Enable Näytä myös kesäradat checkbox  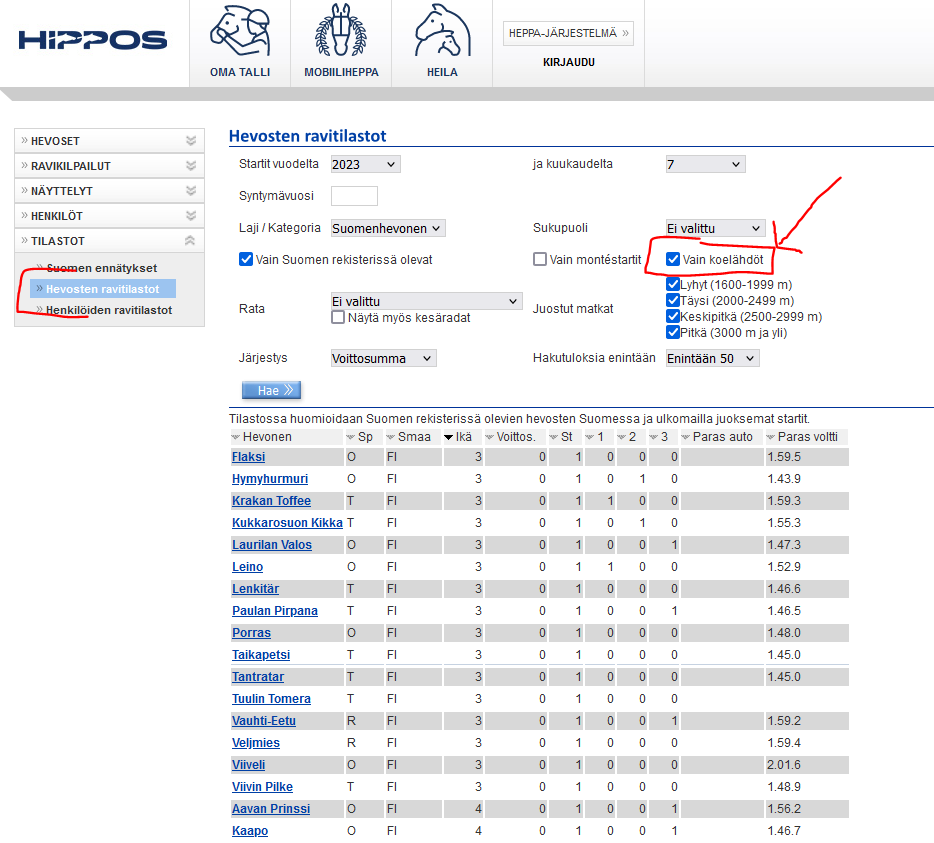pos(338,318)
